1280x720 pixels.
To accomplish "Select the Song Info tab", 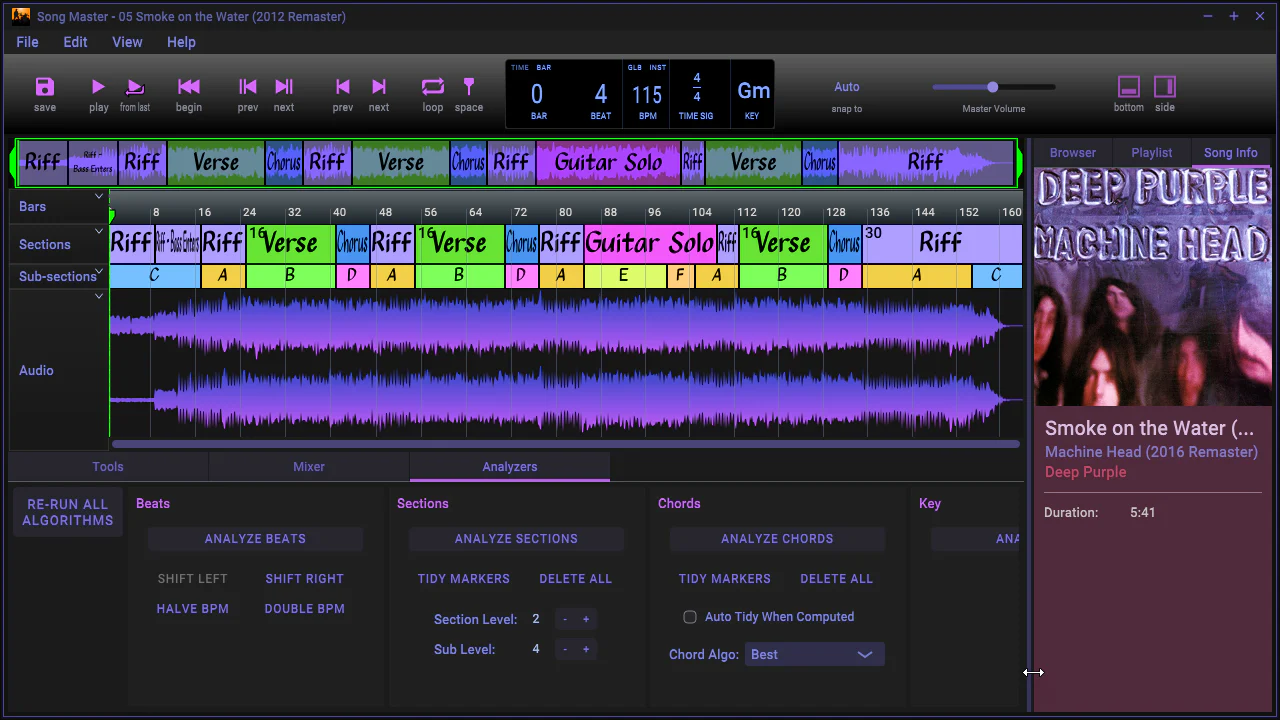I will [1231, 153].
